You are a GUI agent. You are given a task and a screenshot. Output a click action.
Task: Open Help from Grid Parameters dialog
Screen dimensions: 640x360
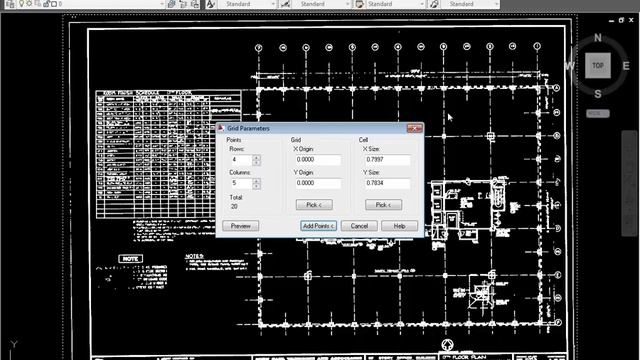[x=399, y=226]
